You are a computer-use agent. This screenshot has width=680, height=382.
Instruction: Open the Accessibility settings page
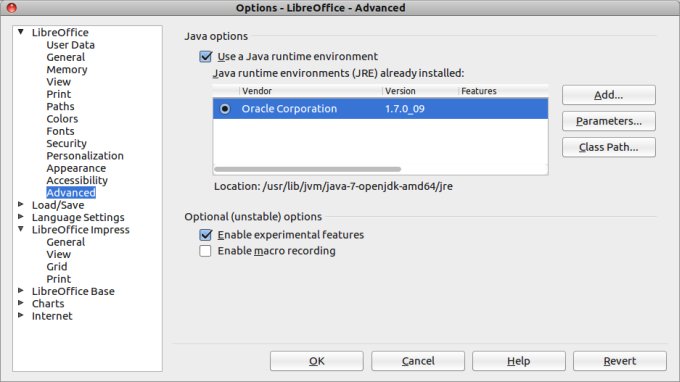click(x=77, y=180)
